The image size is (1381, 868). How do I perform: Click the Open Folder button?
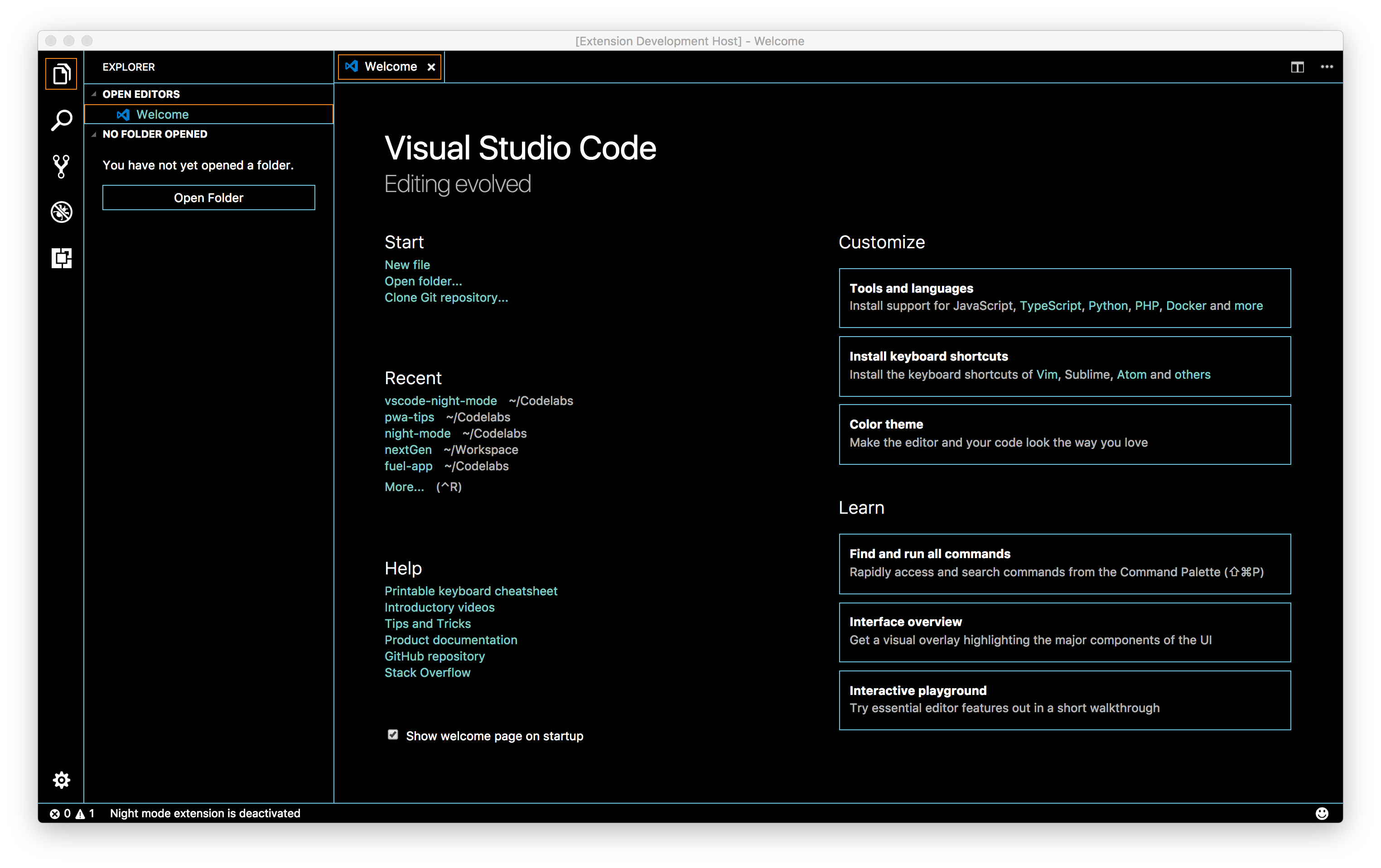coord(208,198)
